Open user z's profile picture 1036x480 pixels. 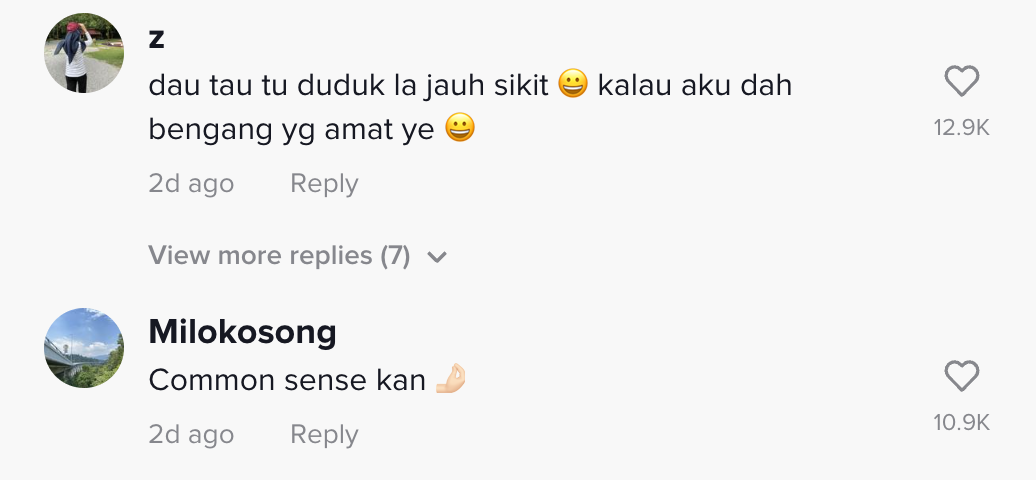tap(84, 52)
